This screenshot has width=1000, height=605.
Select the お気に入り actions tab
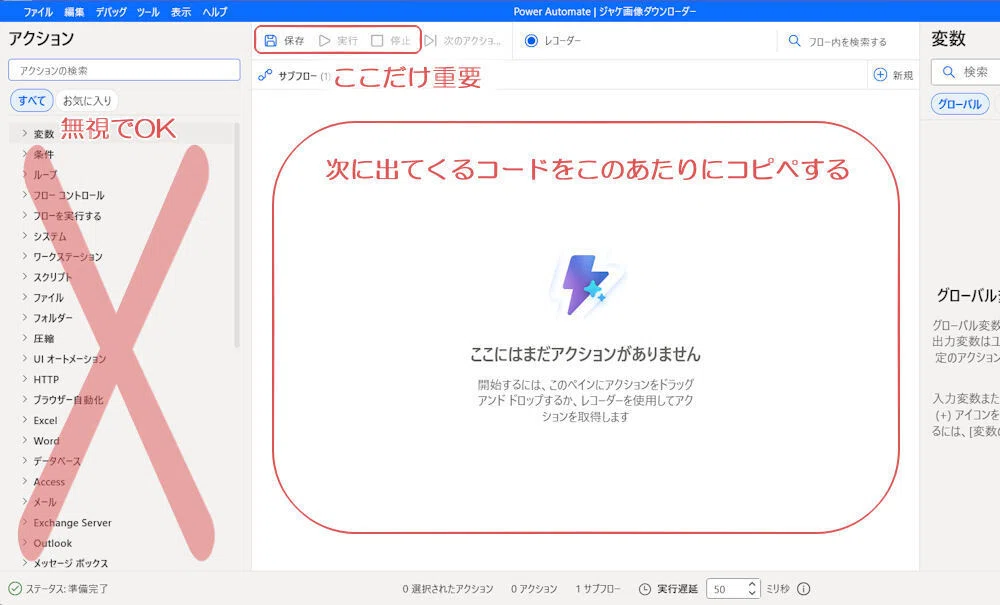87,101
